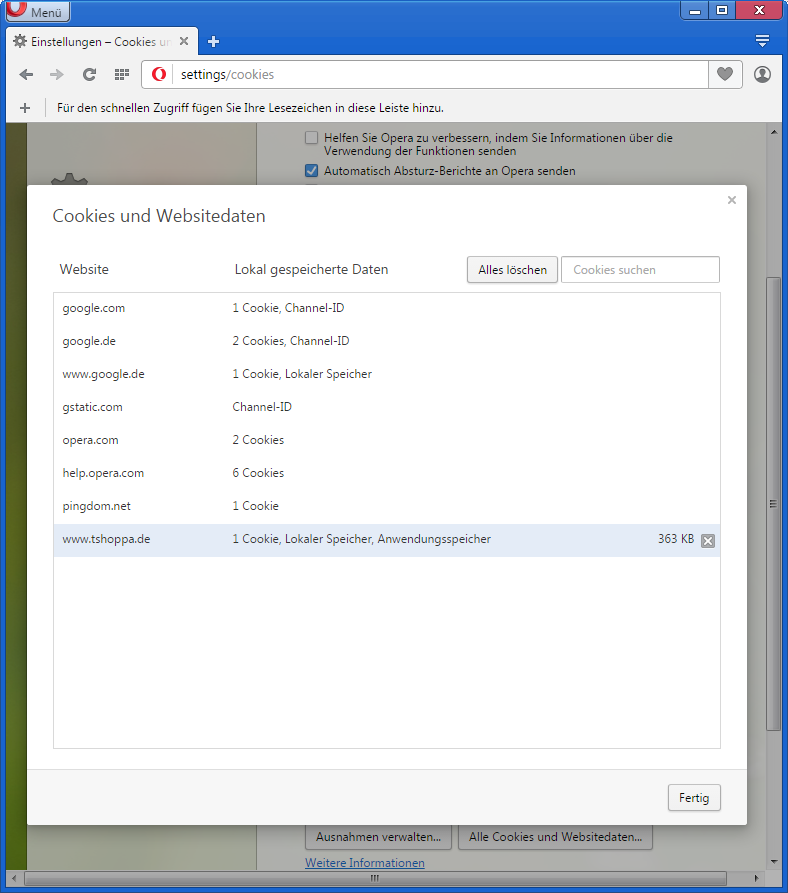Open the Opera Menü button
The image size is (788, 893).
(38, 11)
